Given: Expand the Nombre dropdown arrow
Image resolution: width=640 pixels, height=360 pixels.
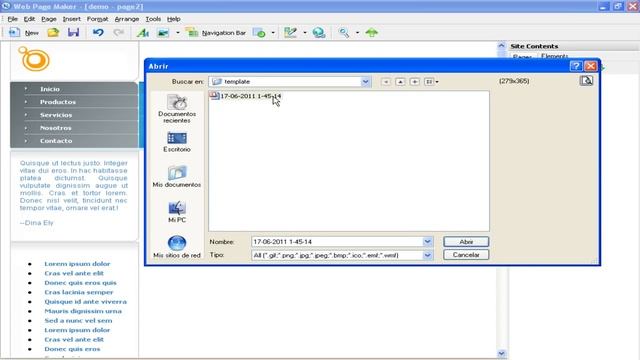Looking at the screenshot, I should [427, 242].
